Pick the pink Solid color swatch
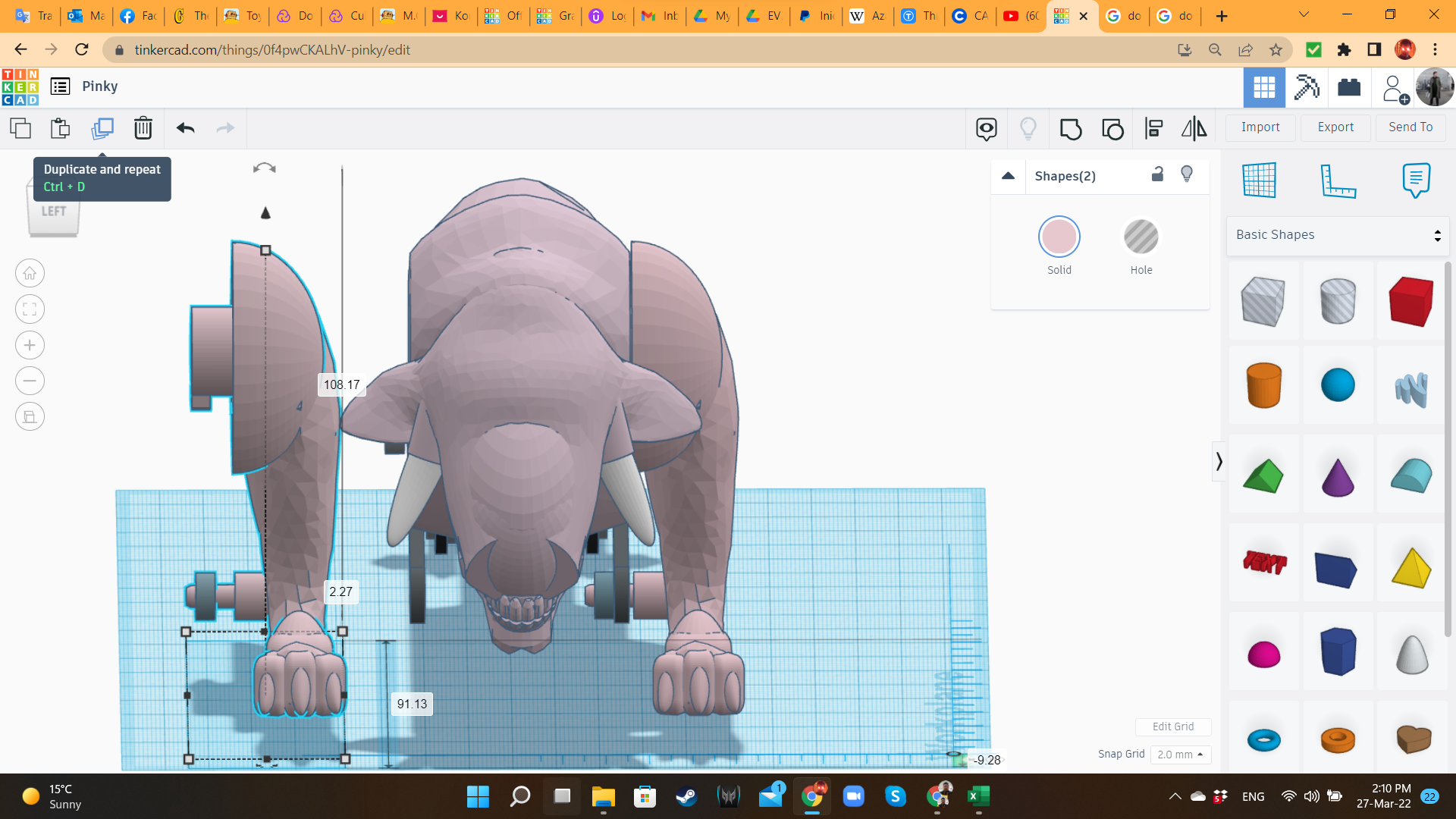This screenshot has width=1456, height=819. point(1059,237)
